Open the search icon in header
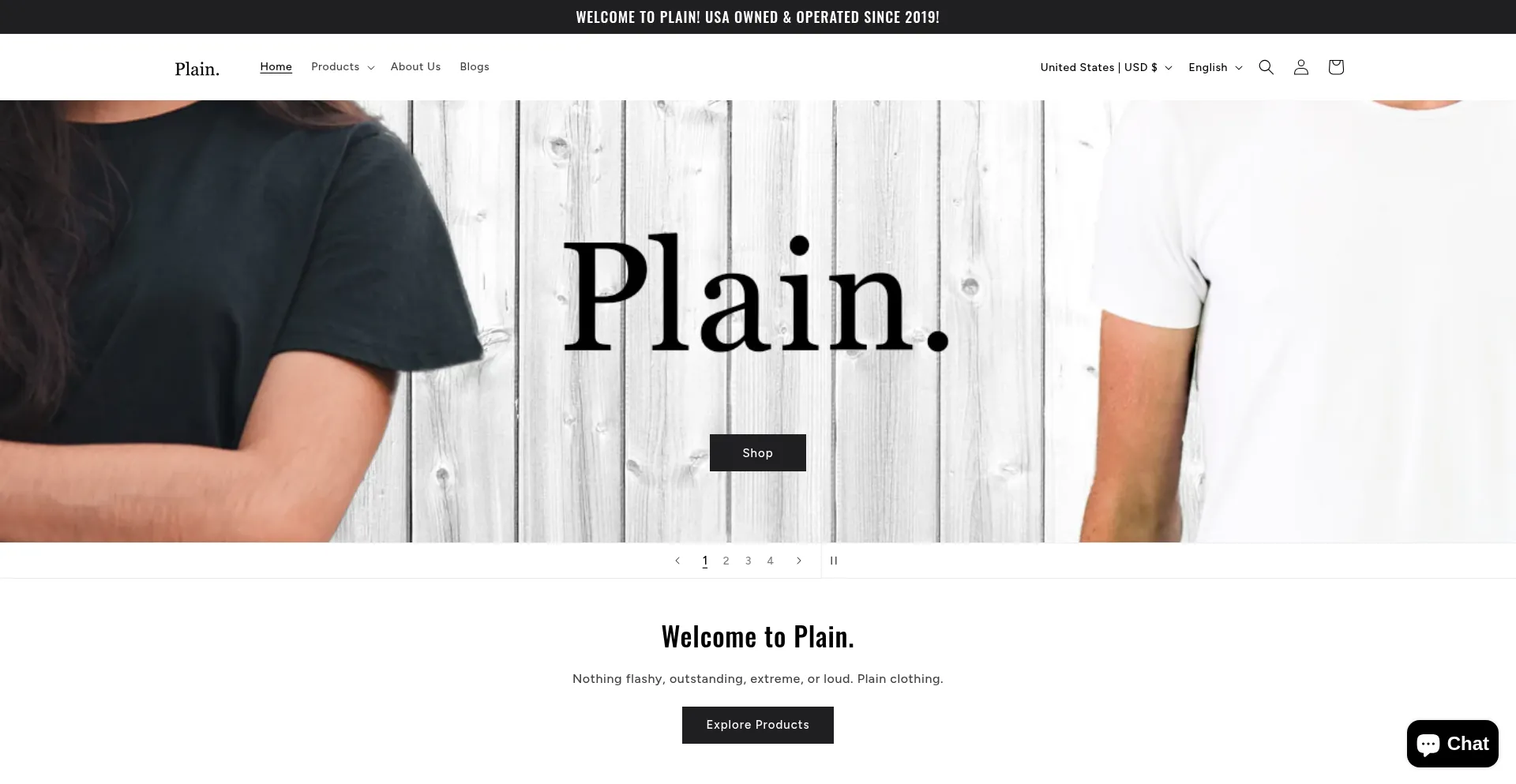Viewport: 1516px width, 784px height. [1266, 67]
